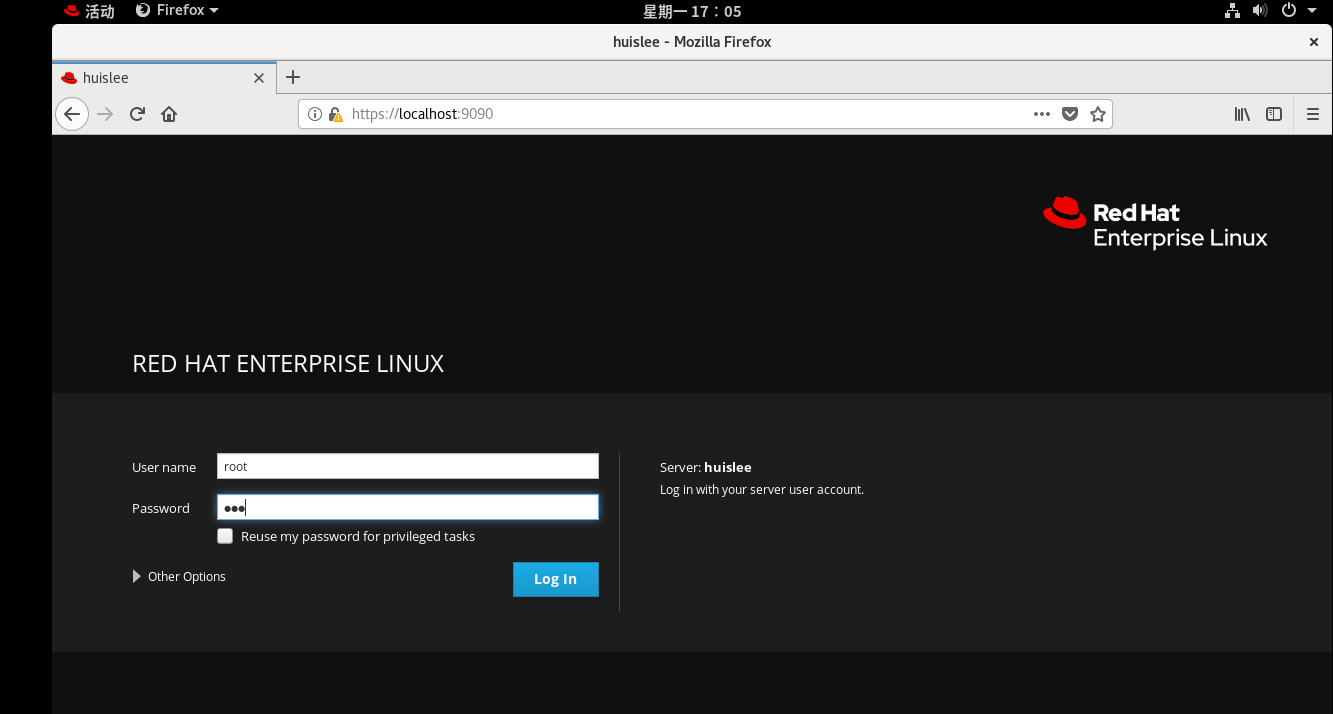Open the clock calendar 星期一 17:05

pos(692,11)
